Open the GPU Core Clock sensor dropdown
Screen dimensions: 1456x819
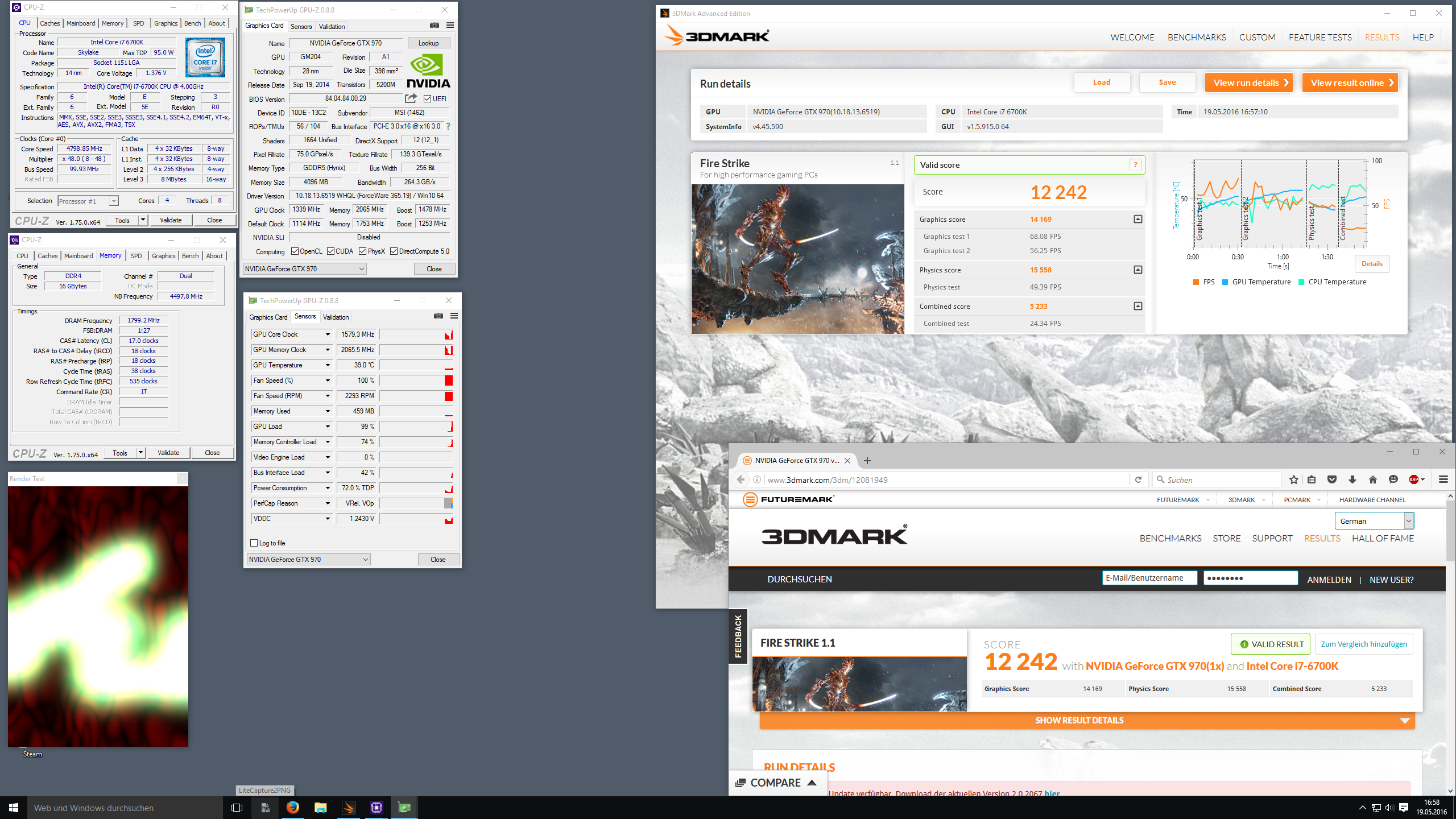pyautogui.click(x=328, y=334)
